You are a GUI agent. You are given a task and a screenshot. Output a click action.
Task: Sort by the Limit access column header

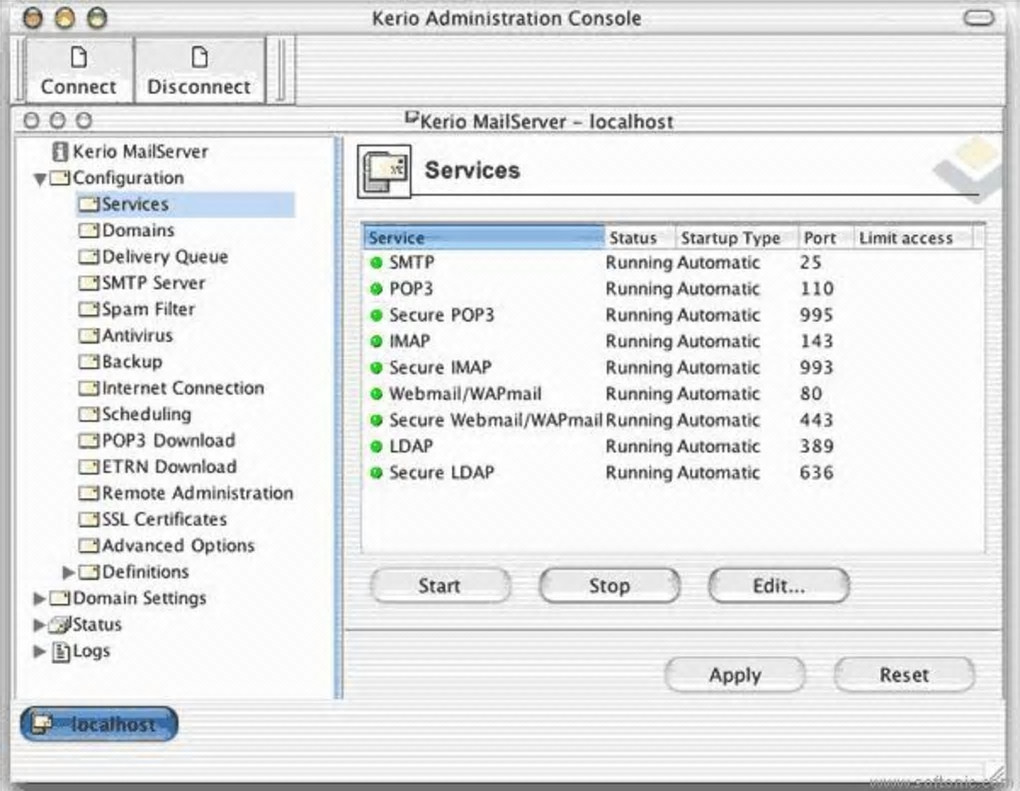[913, 238]
